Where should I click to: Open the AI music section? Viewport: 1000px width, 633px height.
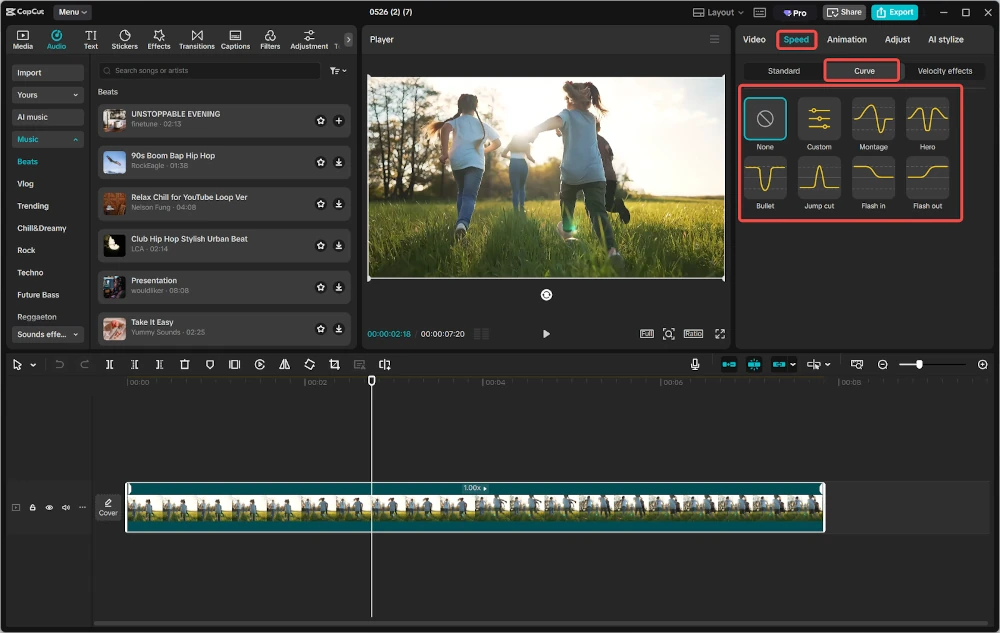[47, 117]
